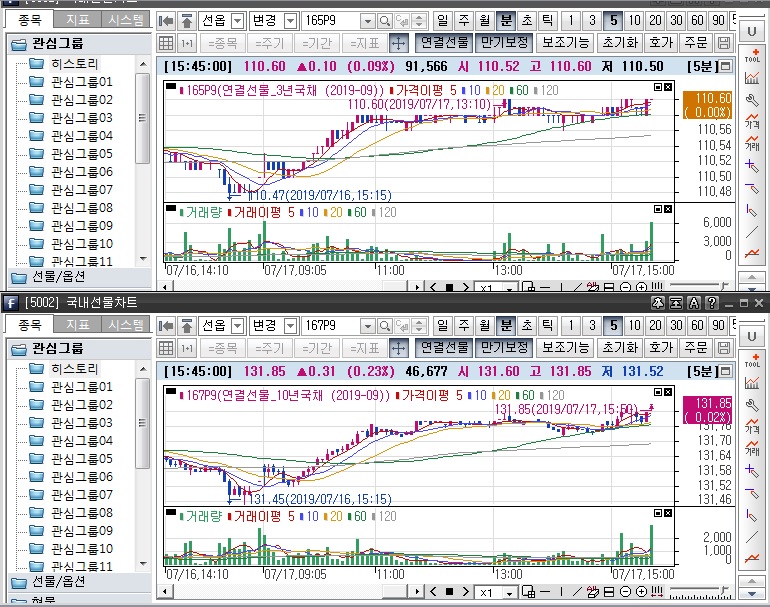
Task: Click the 167P9 code input field
Action: tap(331, 326)
